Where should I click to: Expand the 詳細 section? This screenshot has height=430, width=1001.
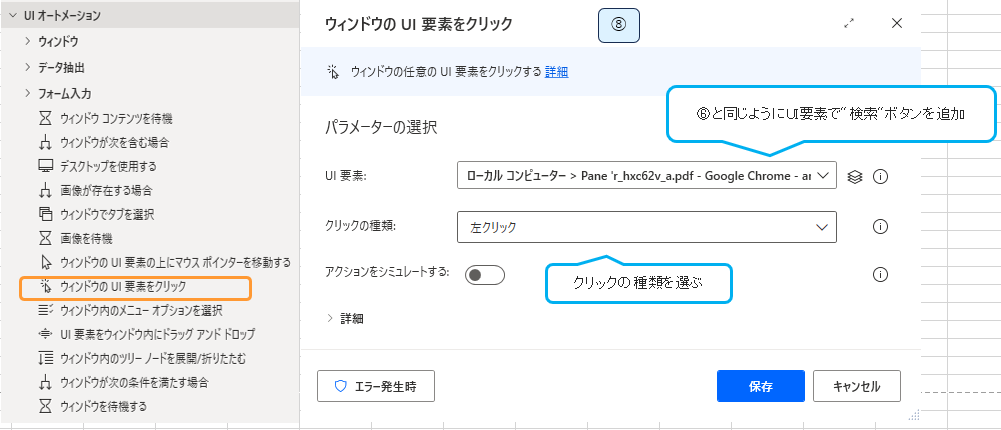[x=345, y=318]
